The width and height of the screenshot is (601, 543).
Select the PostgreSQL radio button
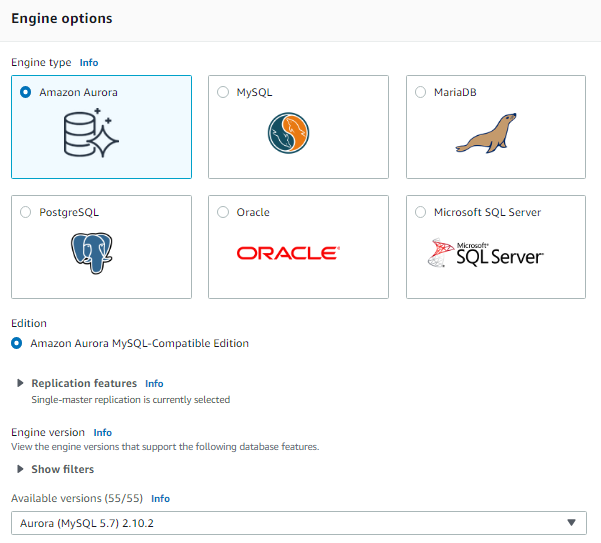tap(26, 212)
